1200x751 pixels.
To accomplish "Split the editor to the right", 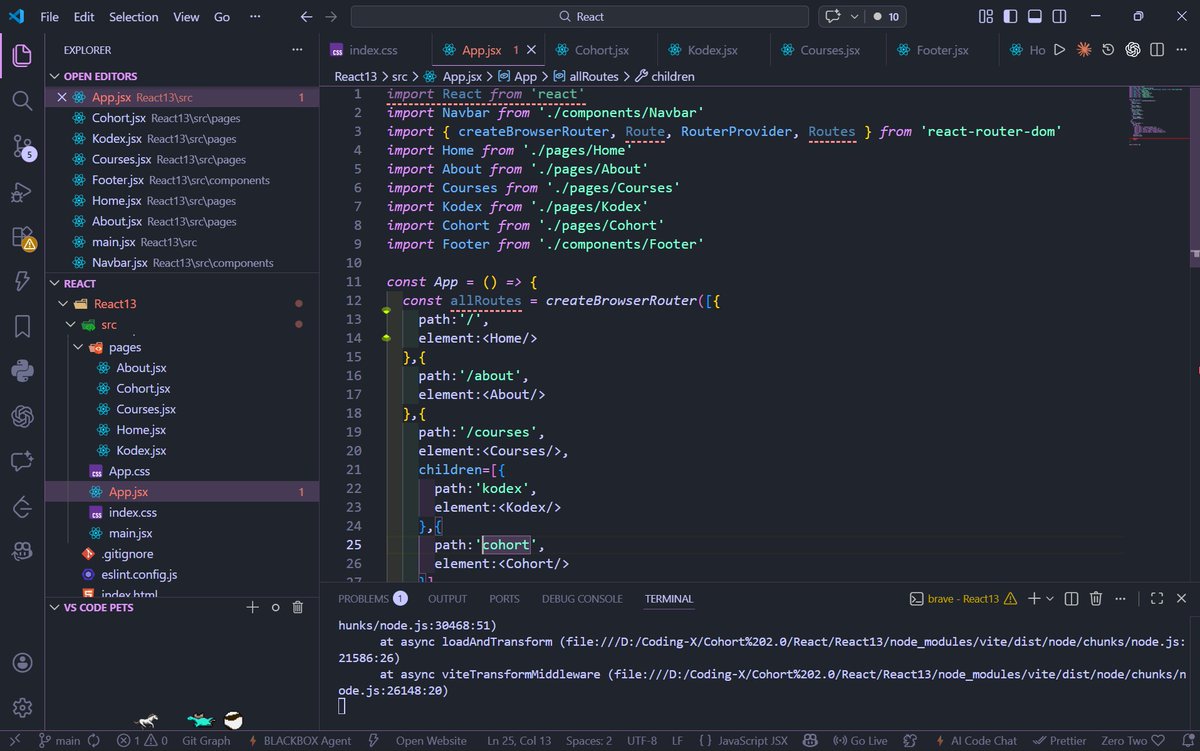I will point(1157,50).
